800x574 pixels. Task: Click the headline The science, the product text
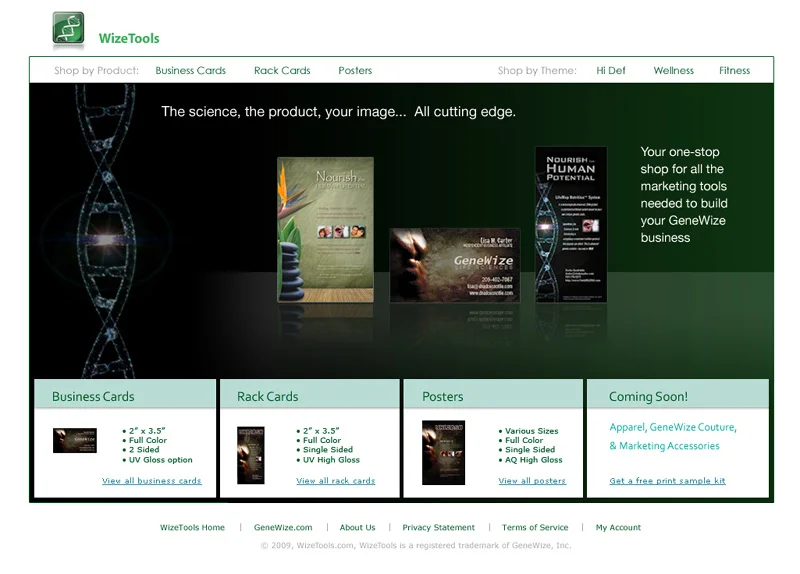pyautogui.click(x=338, y=112)
